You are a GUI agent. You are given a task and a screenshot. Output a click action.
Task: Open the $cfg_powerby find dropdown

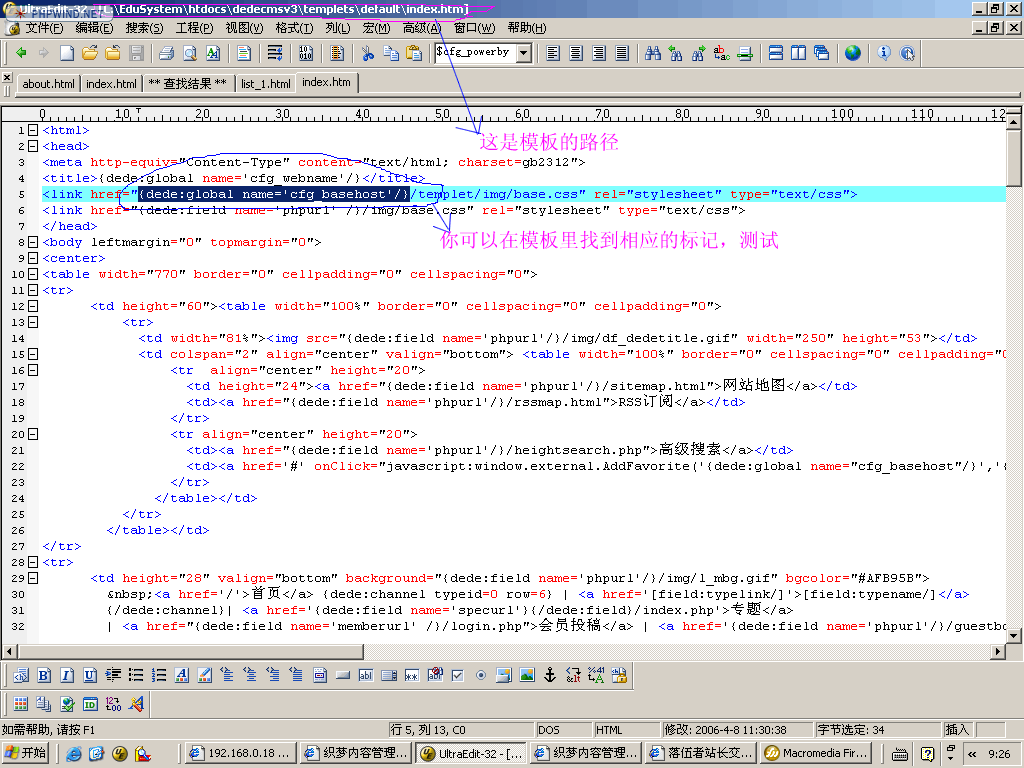[x=524, y=53]
